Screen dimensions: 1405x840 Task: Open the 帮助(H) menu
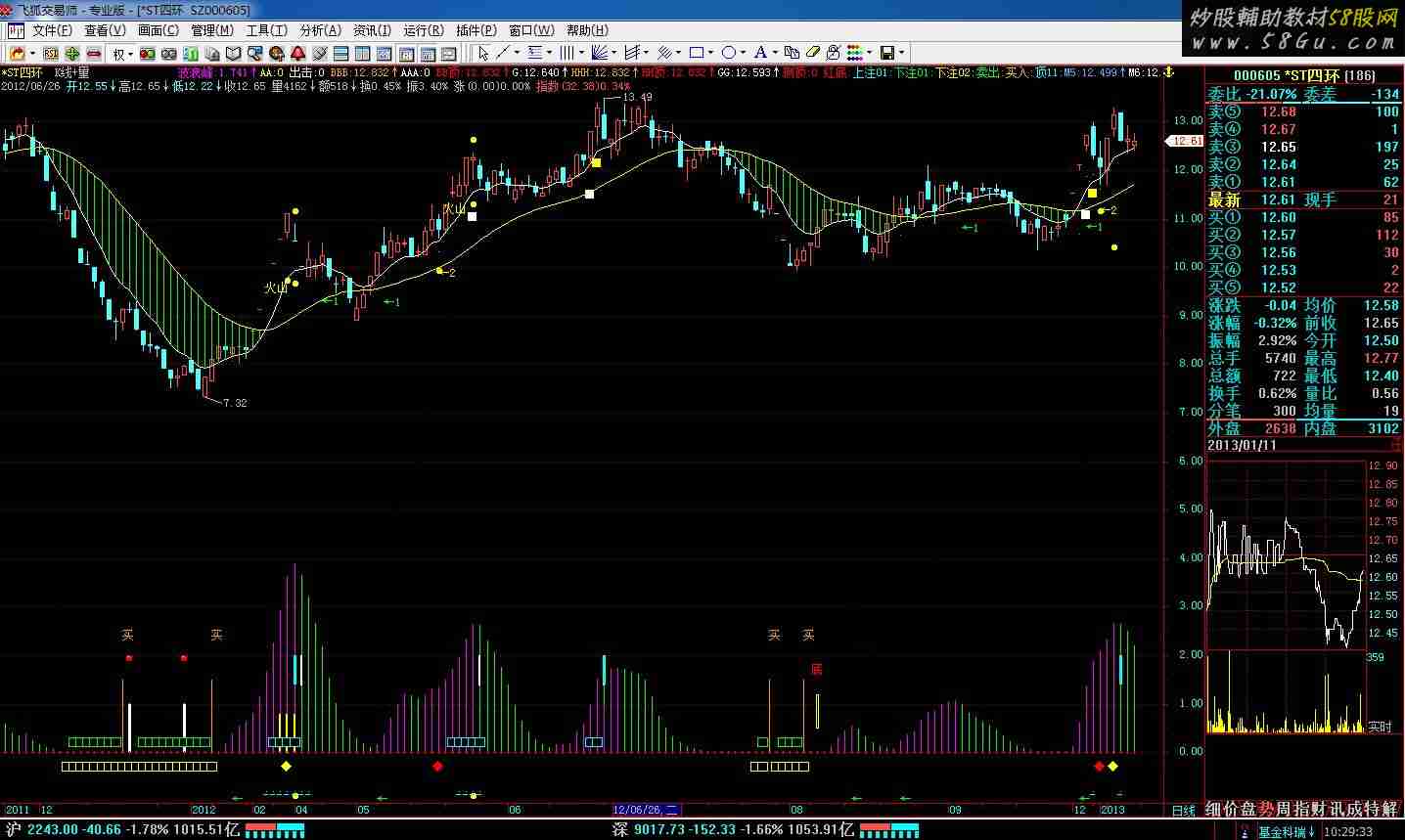click(587, 31)
